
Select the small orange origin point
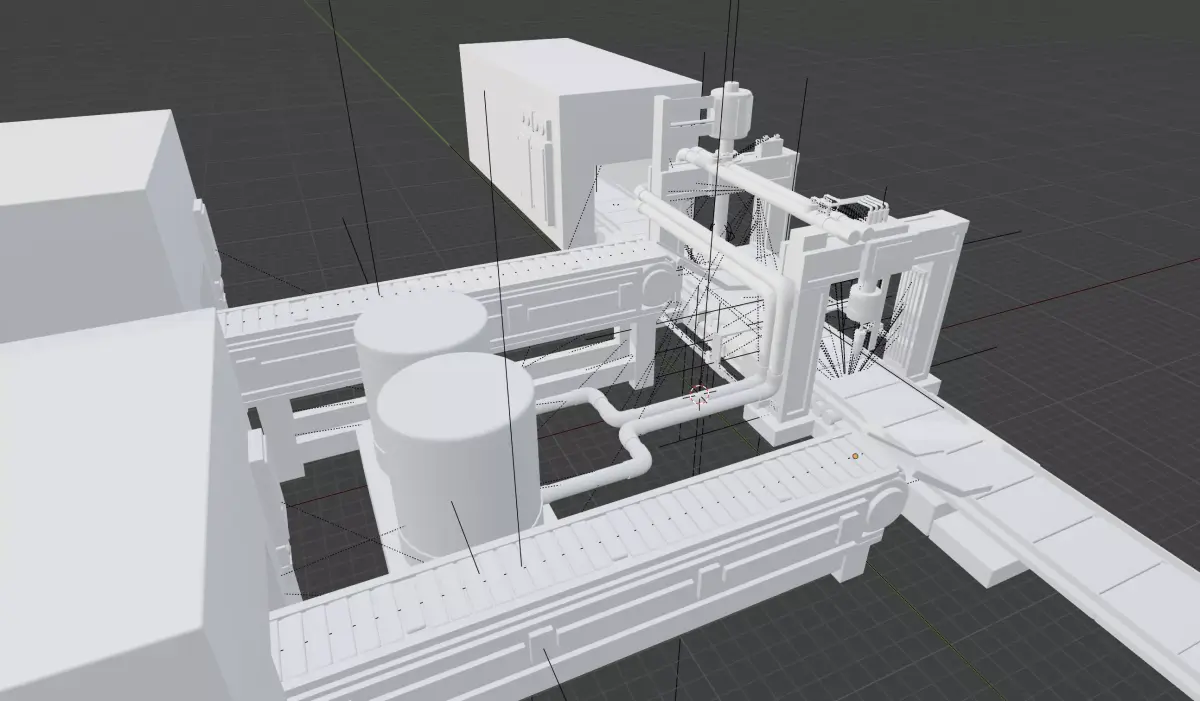coord(854,456)
